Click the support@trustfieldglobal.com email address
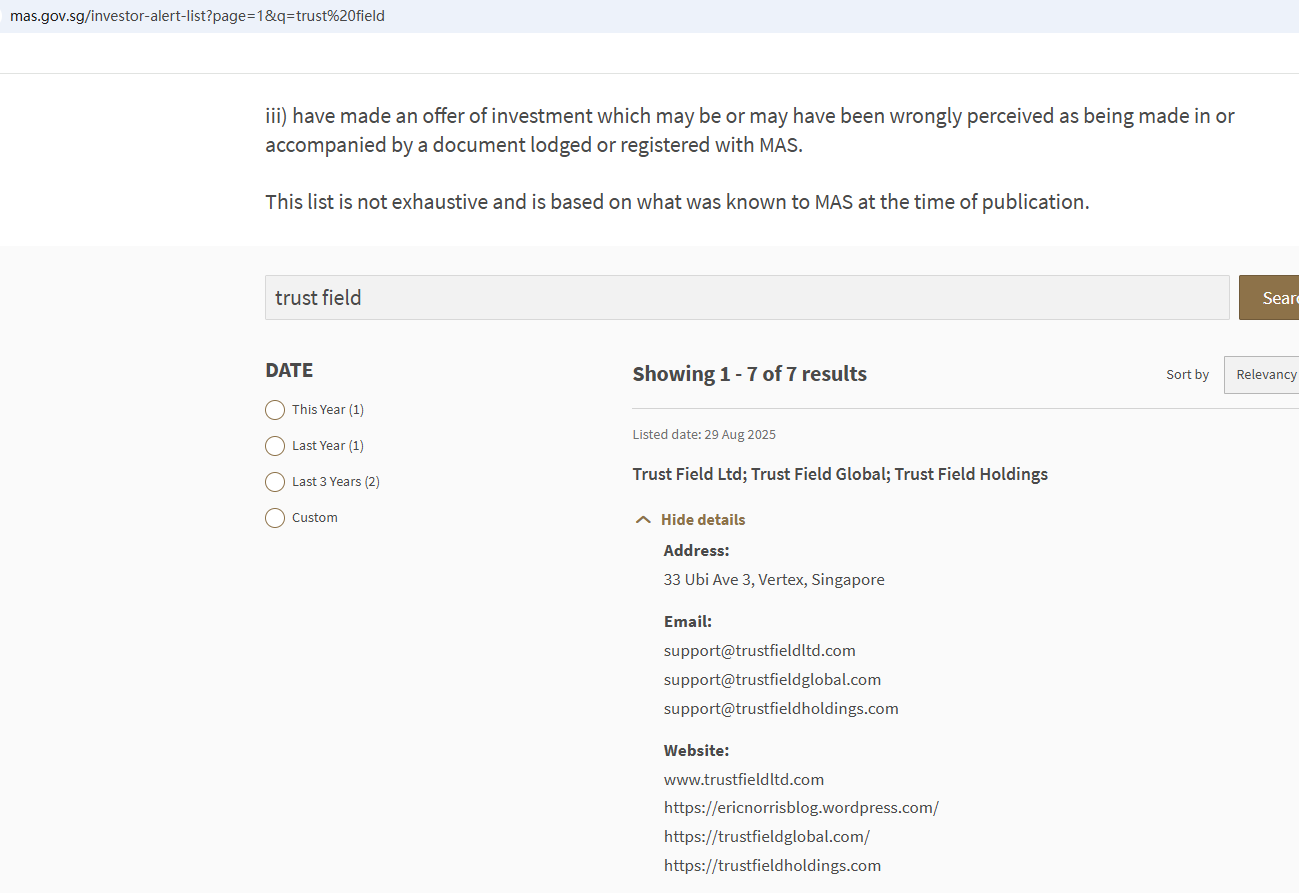The height and width of the screenshot is (893, 1299). (772, 680)
